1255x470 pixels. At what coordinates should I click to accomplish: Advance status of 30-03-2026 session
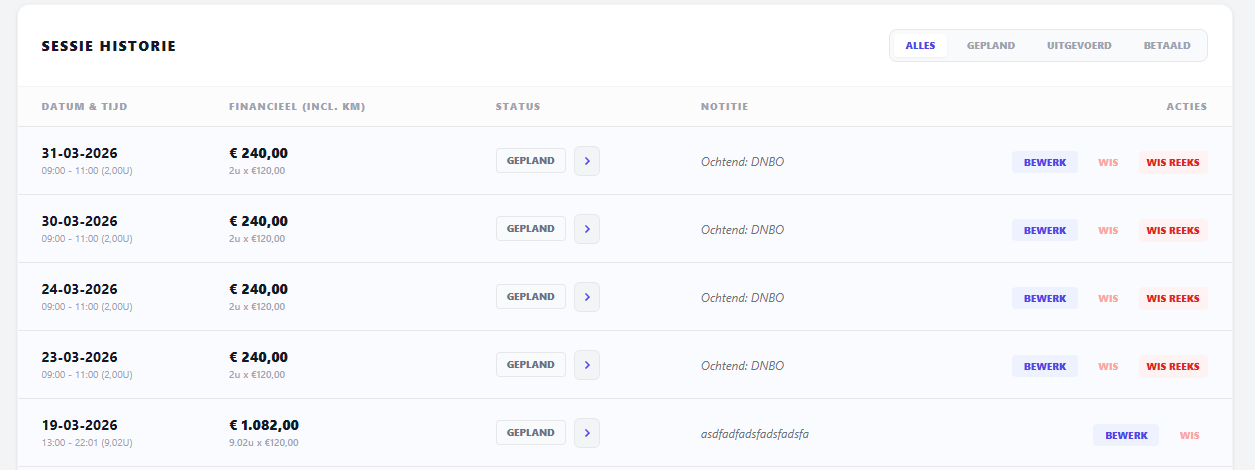587,229
